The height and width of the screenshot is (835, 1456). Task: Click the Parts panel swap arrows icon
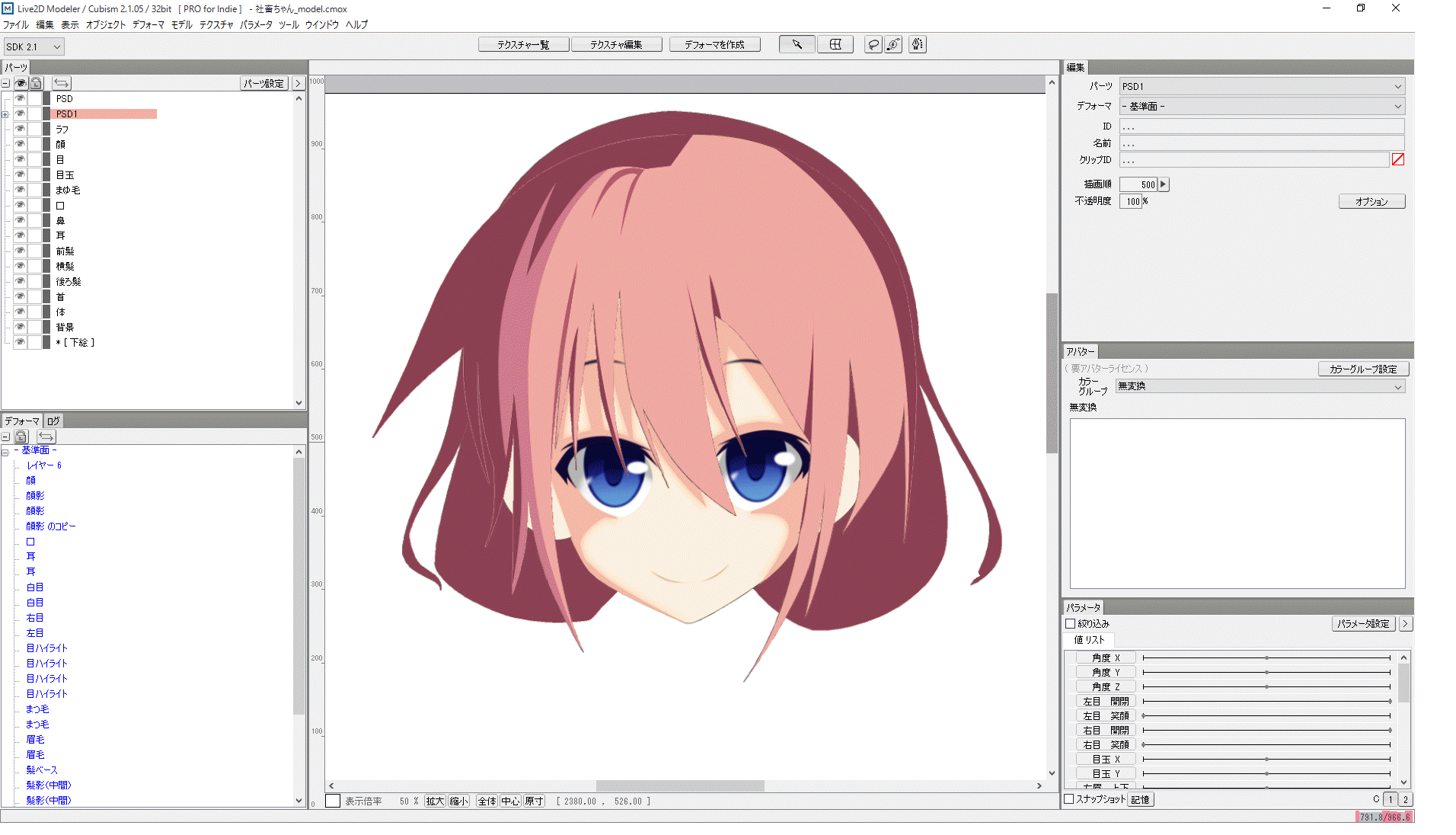pos(62,83)
